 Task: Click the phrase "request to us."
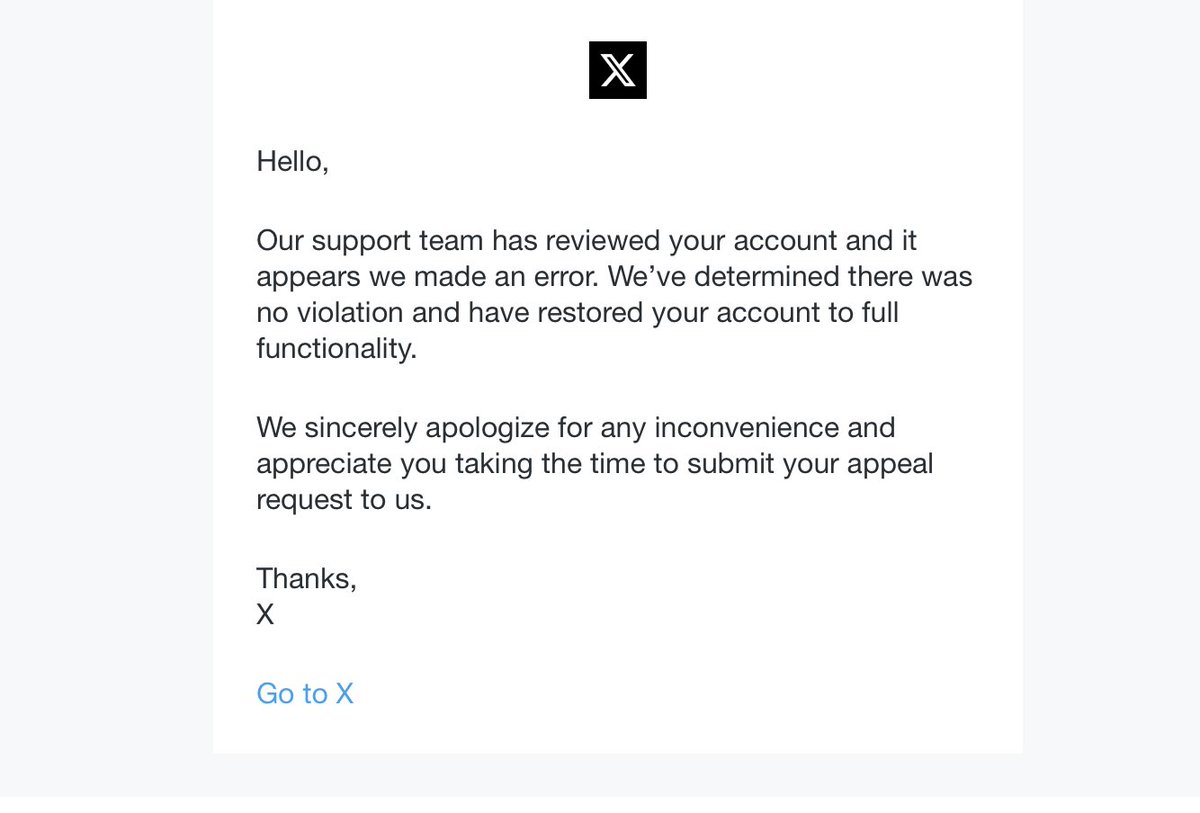[x=344, y=499]
